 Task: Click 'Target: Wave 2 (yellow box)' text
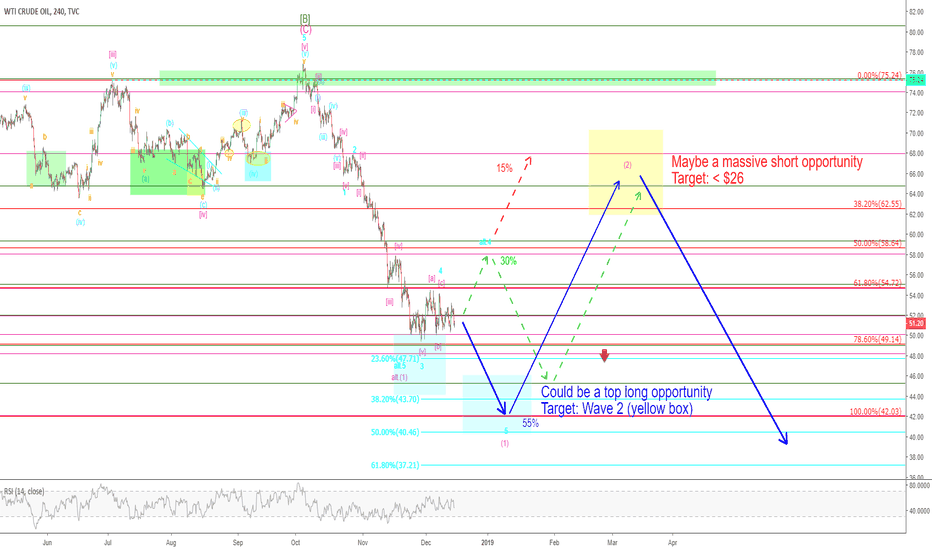pyautogui.click(x=616, y=408)
